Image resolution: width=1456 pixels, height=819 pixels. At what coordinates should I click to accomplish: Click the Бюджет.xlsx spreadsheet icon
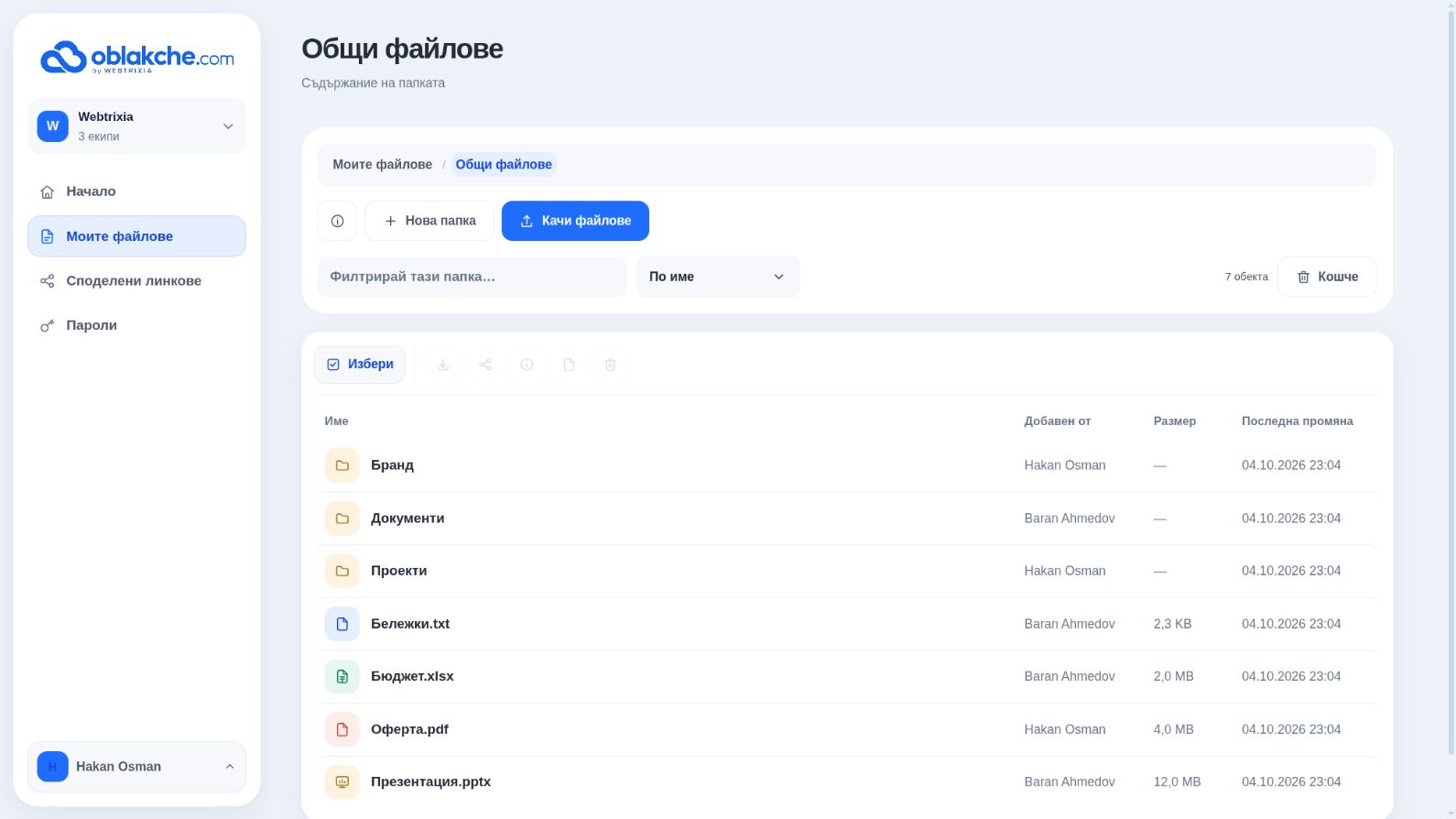(342, 676)
